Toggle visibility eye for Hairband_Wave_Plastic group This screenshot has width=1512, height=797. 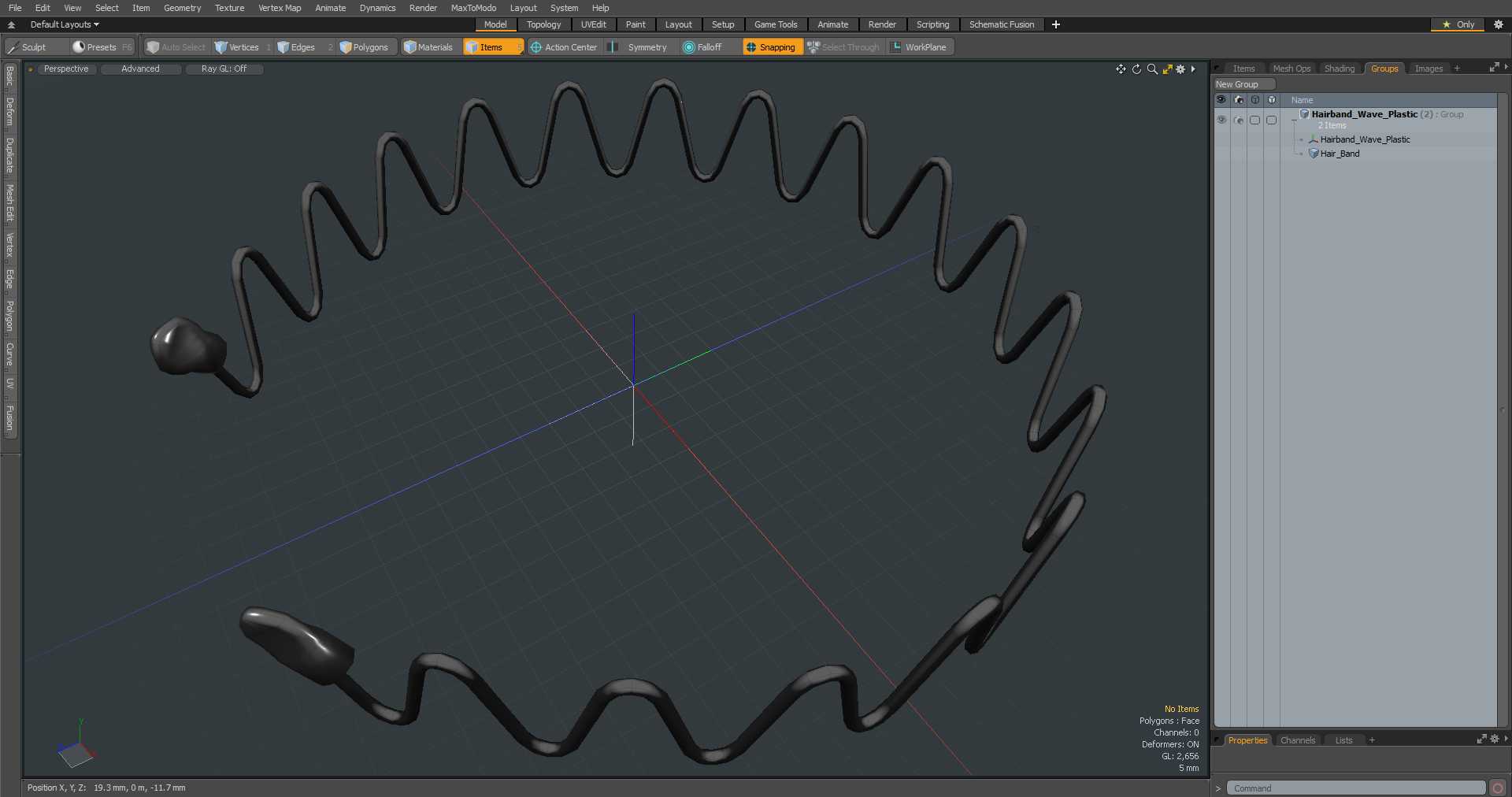pyautogui.click(x=1221, y=120)
